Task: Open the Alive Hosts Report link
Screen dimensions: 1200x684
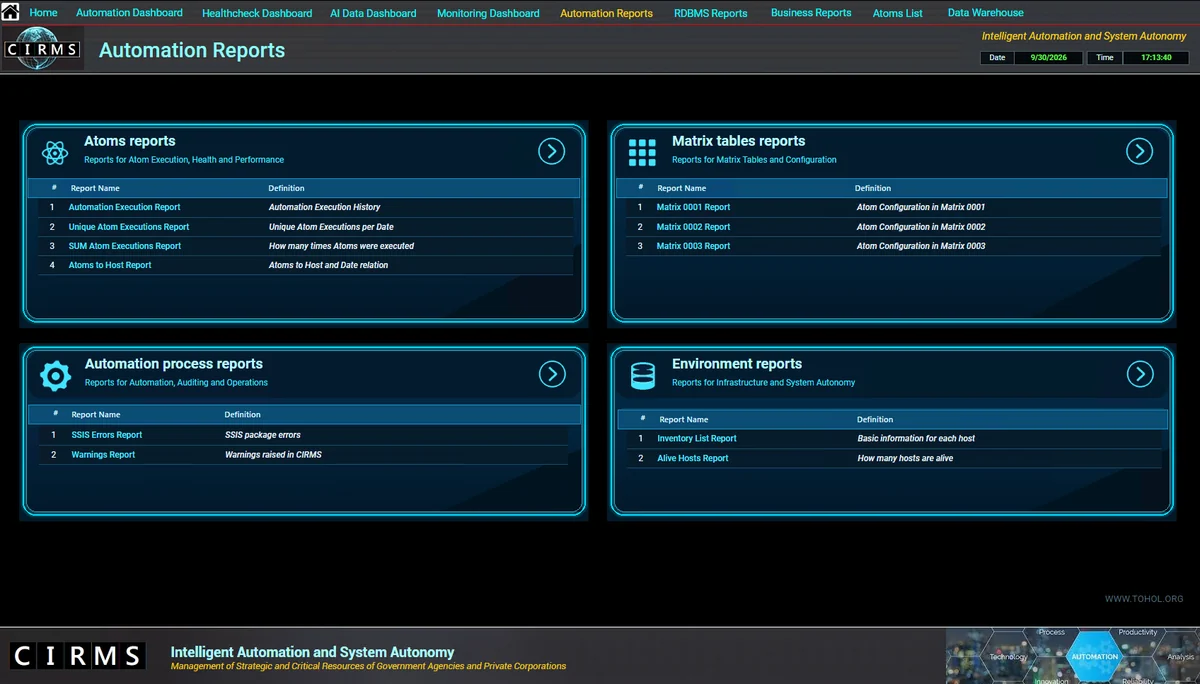Action: coord(692,458)
